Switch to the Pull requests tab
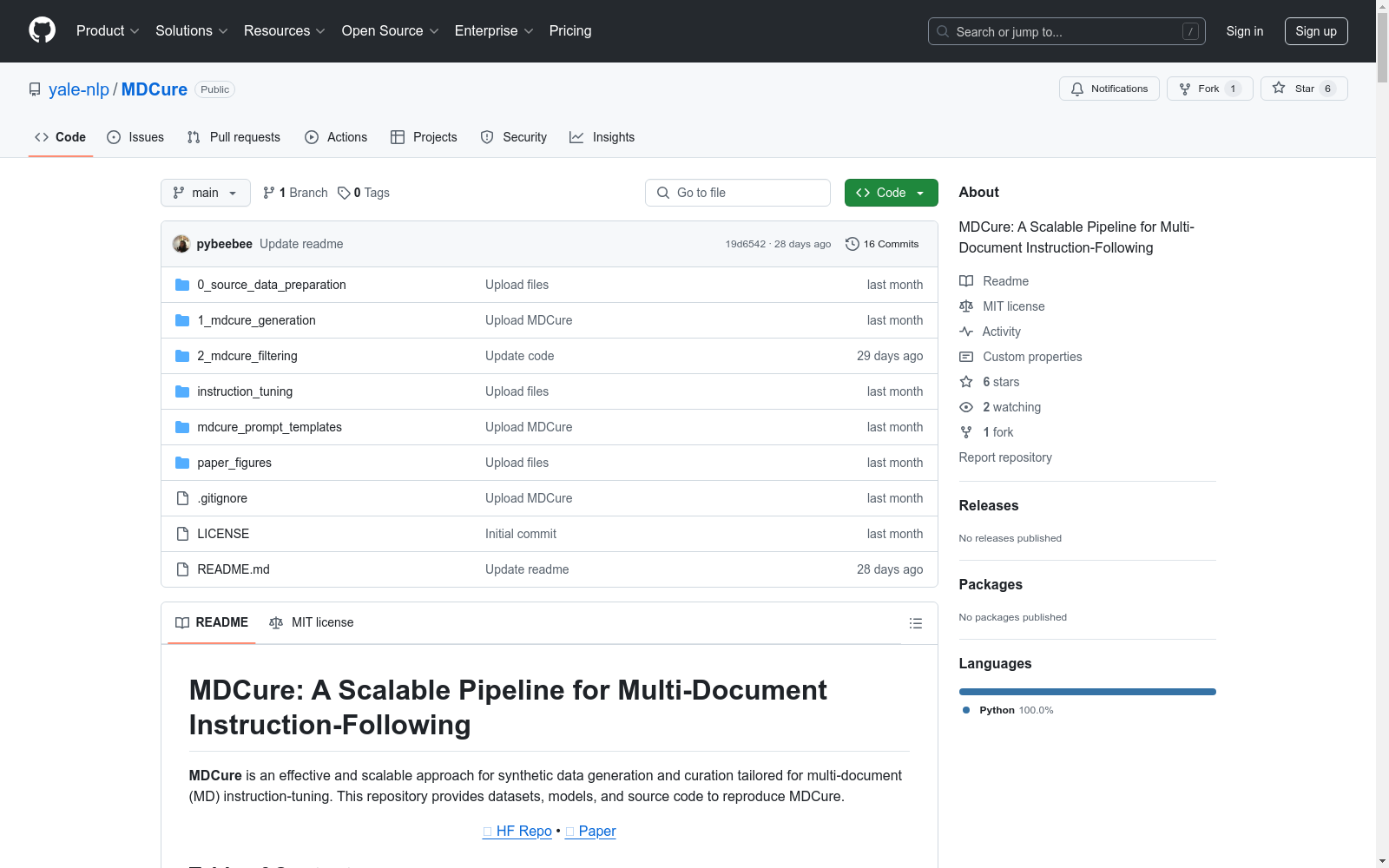The height and width of the screenshot is (868, 1389). [234, 137]
